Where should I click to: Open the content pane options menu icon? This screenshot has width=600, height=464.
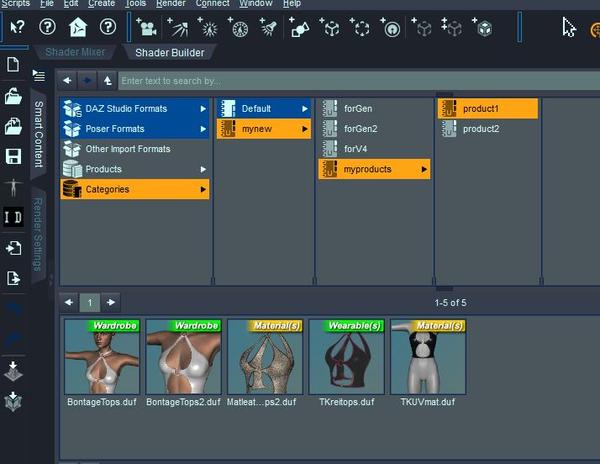pos(39,75)
